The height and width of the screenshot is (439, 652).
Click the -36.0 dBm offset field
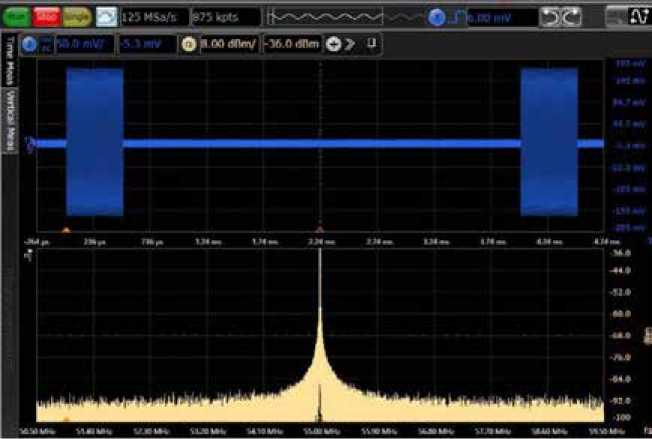pos(292,45)
